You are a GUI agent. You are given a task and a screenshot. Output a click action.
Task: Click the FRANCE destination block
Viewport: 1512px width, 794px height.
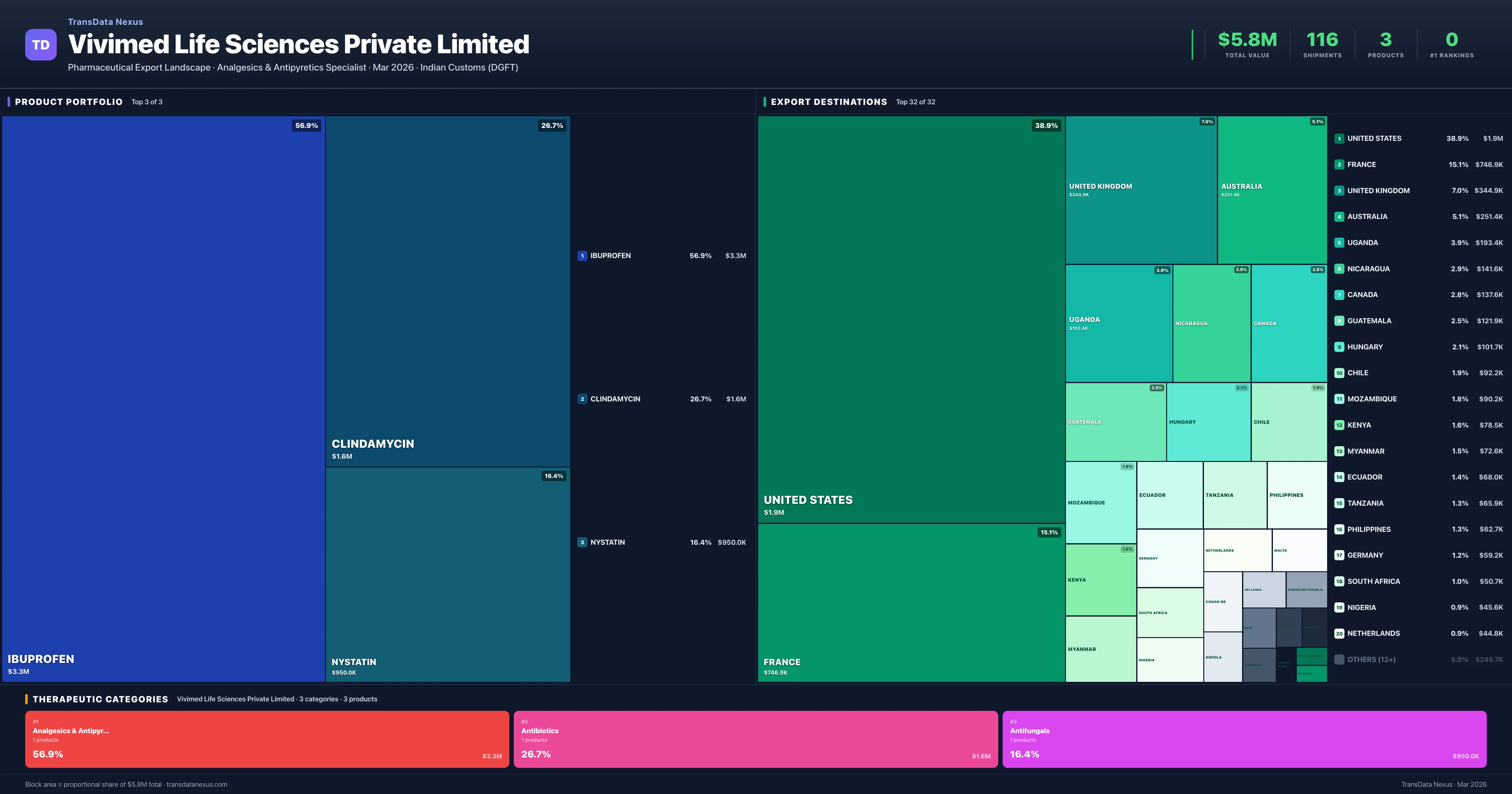(911, 602)
